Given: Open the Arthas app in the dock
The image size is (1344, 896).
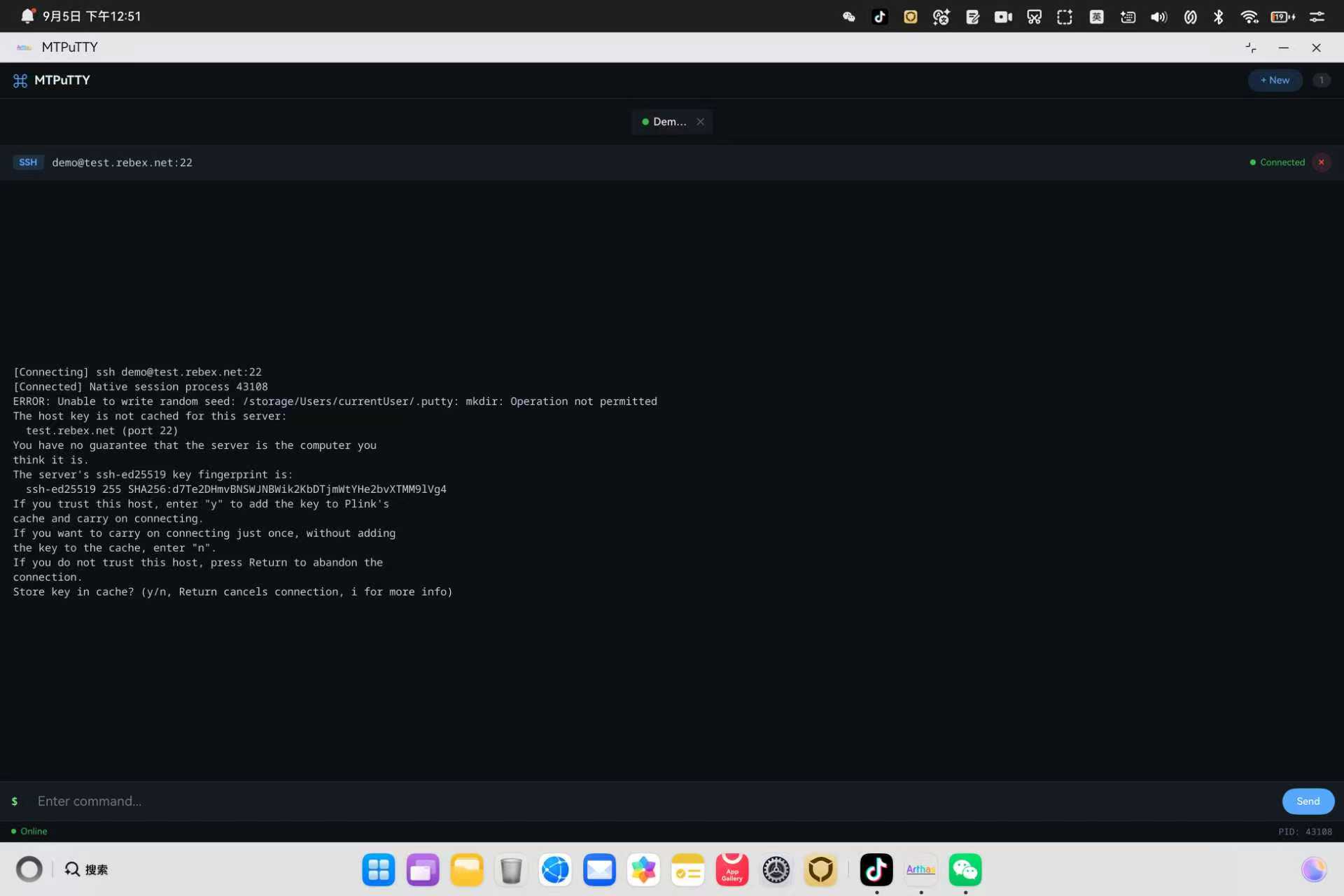Looking at the screenshot, I should click(x=920, y=870).
